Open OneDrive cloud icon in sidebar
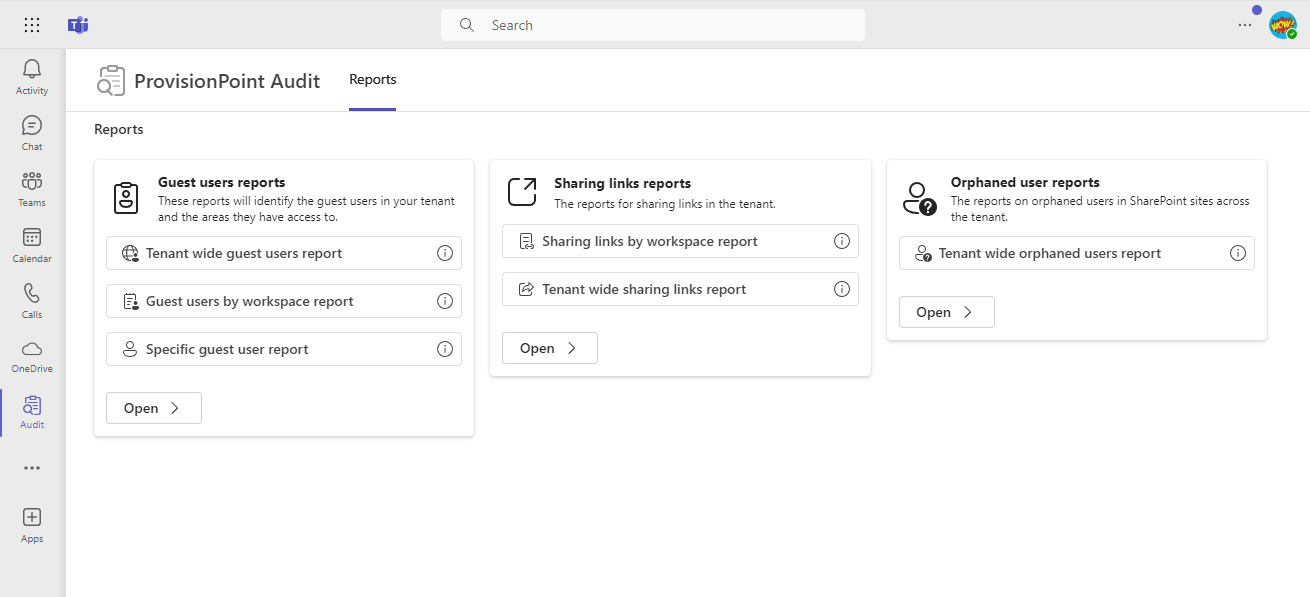 [32, 356]
